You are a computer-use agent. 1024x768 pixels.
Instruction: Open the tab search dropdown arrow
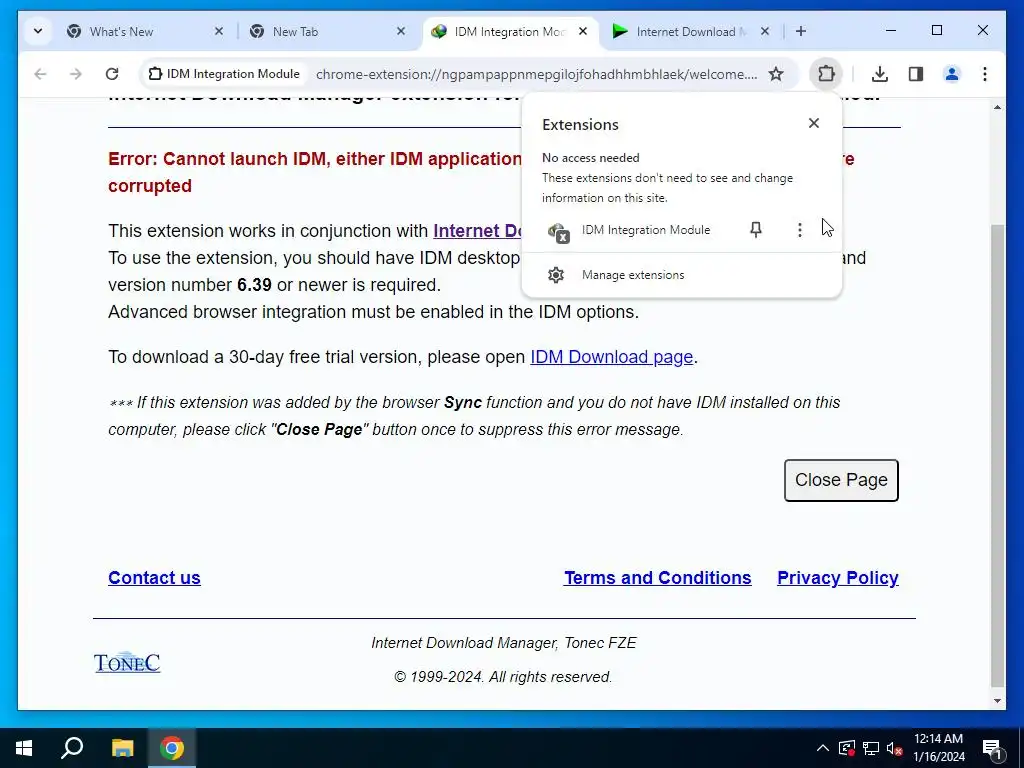[38, 31]
